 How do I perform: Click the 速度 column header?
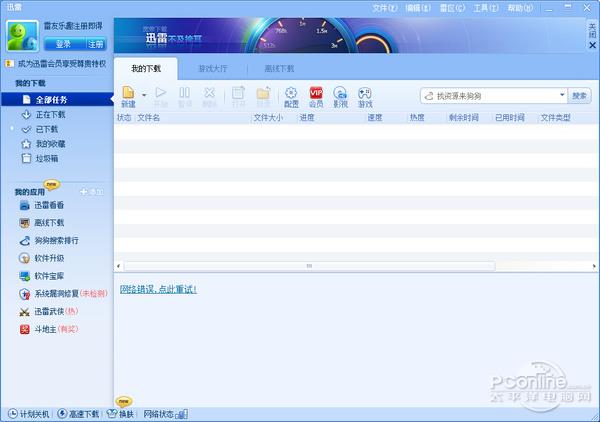(x=375, y=118)
